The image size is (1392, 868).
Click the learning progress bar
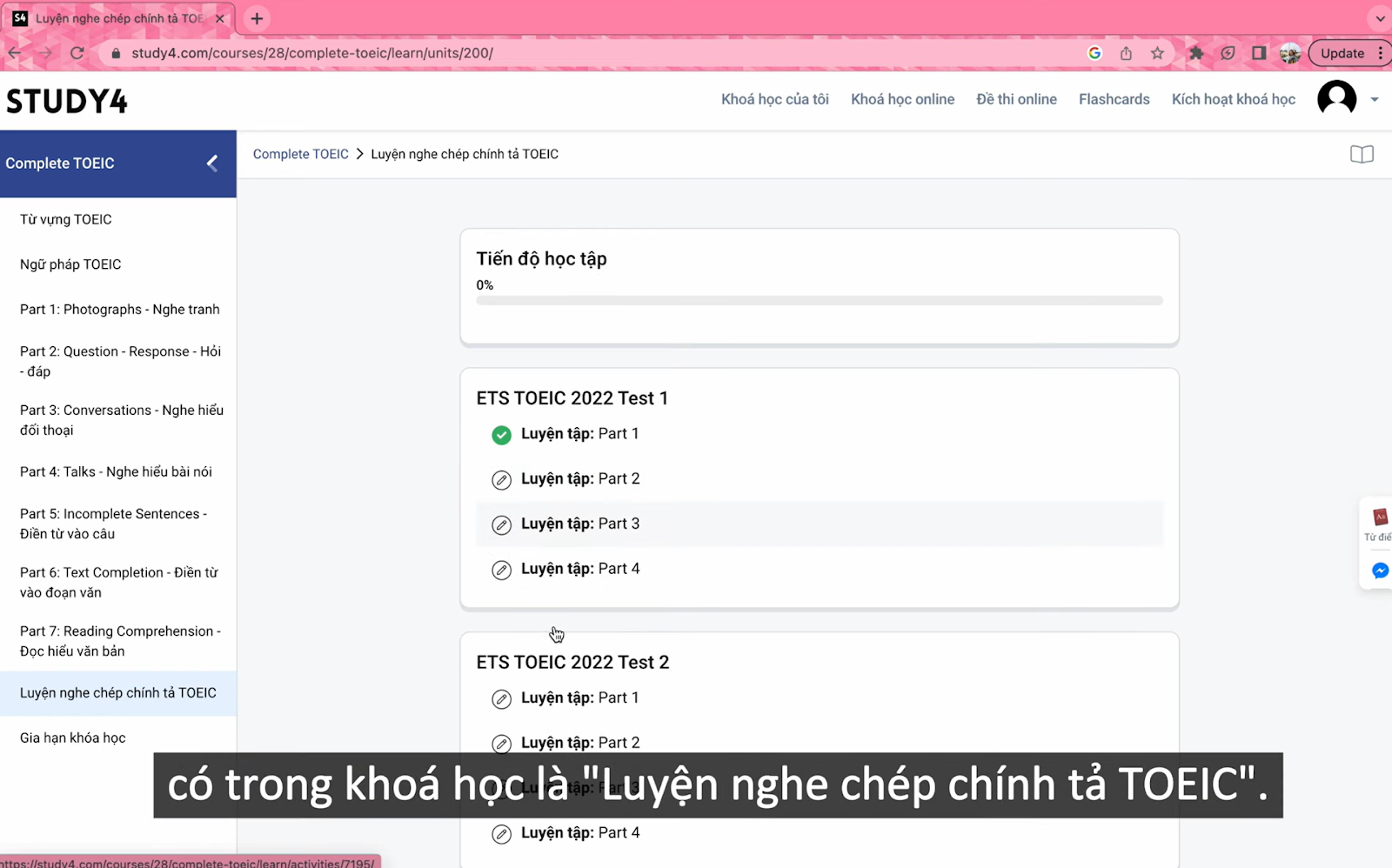(x=820, y=300)
